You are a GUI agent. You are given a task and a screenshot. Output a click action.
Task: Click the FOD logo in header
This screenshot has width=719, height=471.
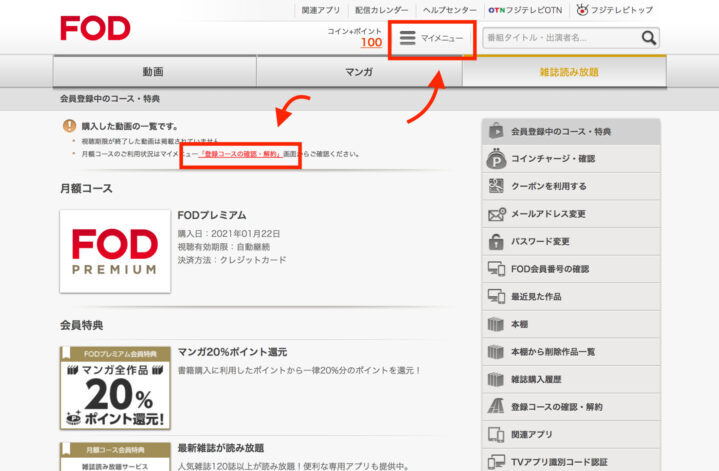pyautogui.click(x=95, y=28)
